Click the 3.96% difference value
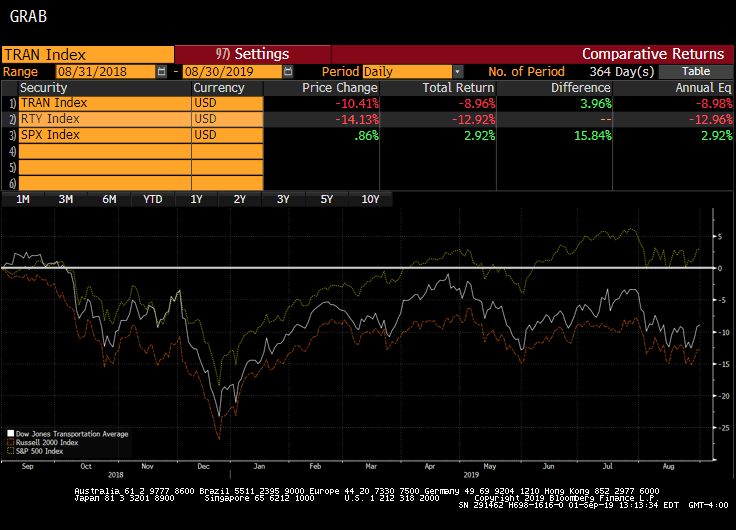This screenshot has height=530, width=736. 596,104
